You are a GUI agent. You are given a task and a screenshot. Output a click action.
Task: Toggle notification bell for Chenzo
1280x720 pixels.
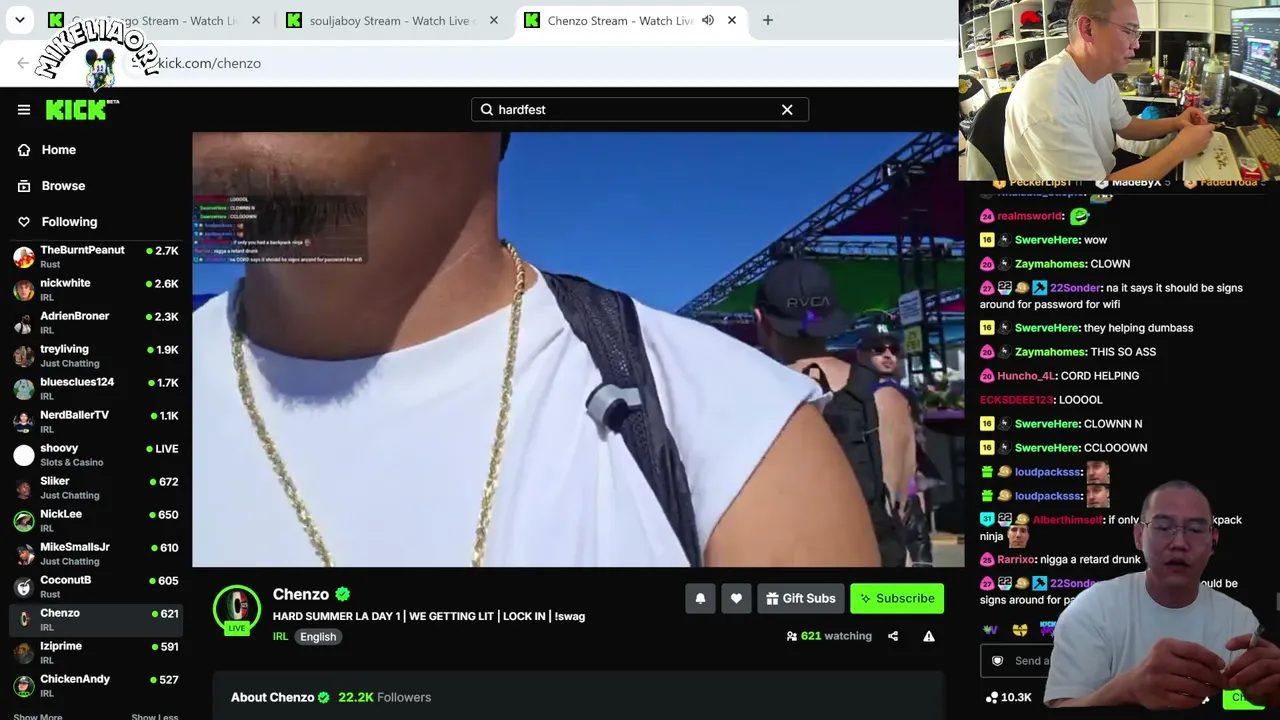pos(700,599)
